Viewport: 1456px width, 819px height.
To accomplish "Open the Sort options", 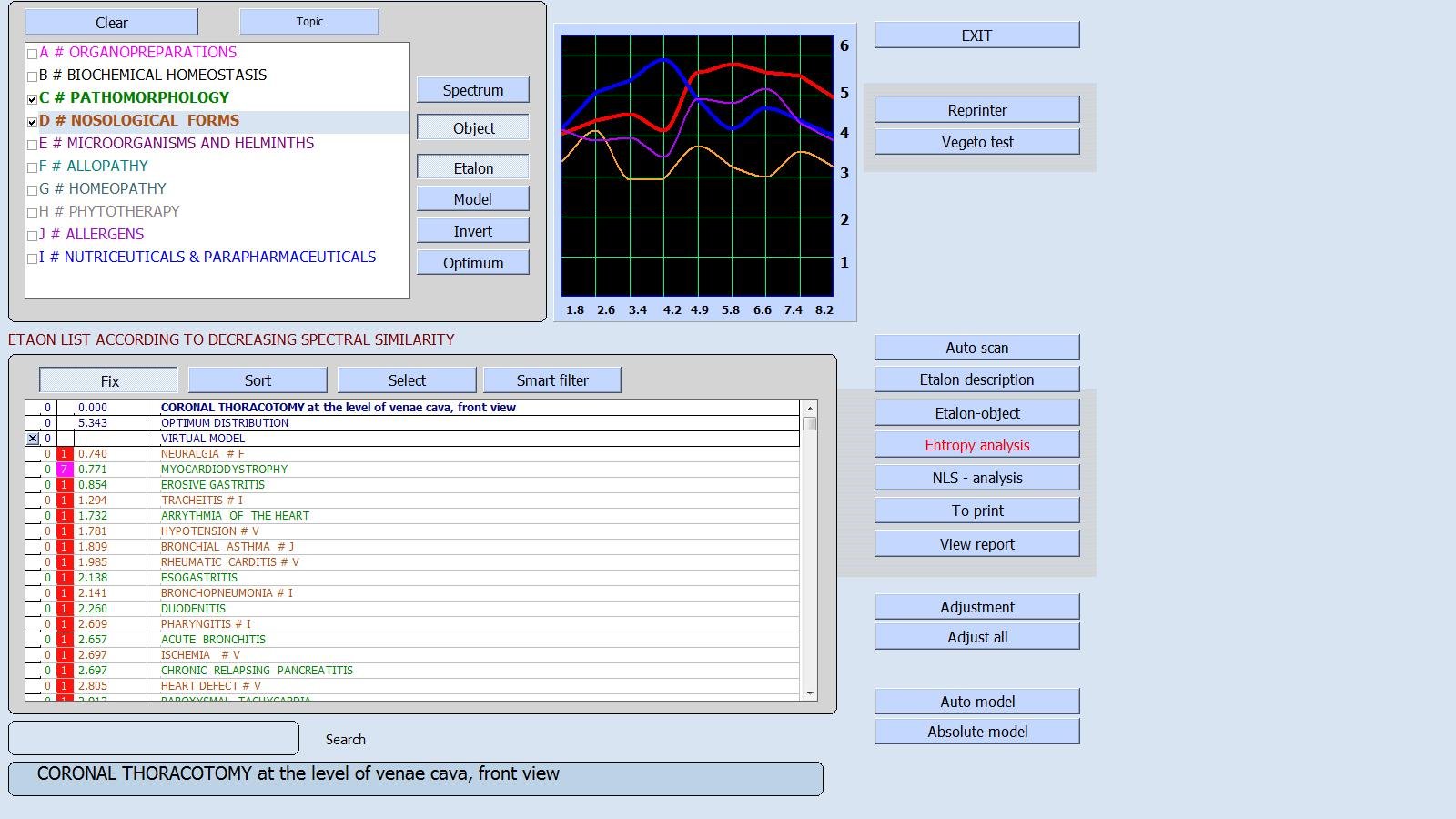I will point(257,379).
